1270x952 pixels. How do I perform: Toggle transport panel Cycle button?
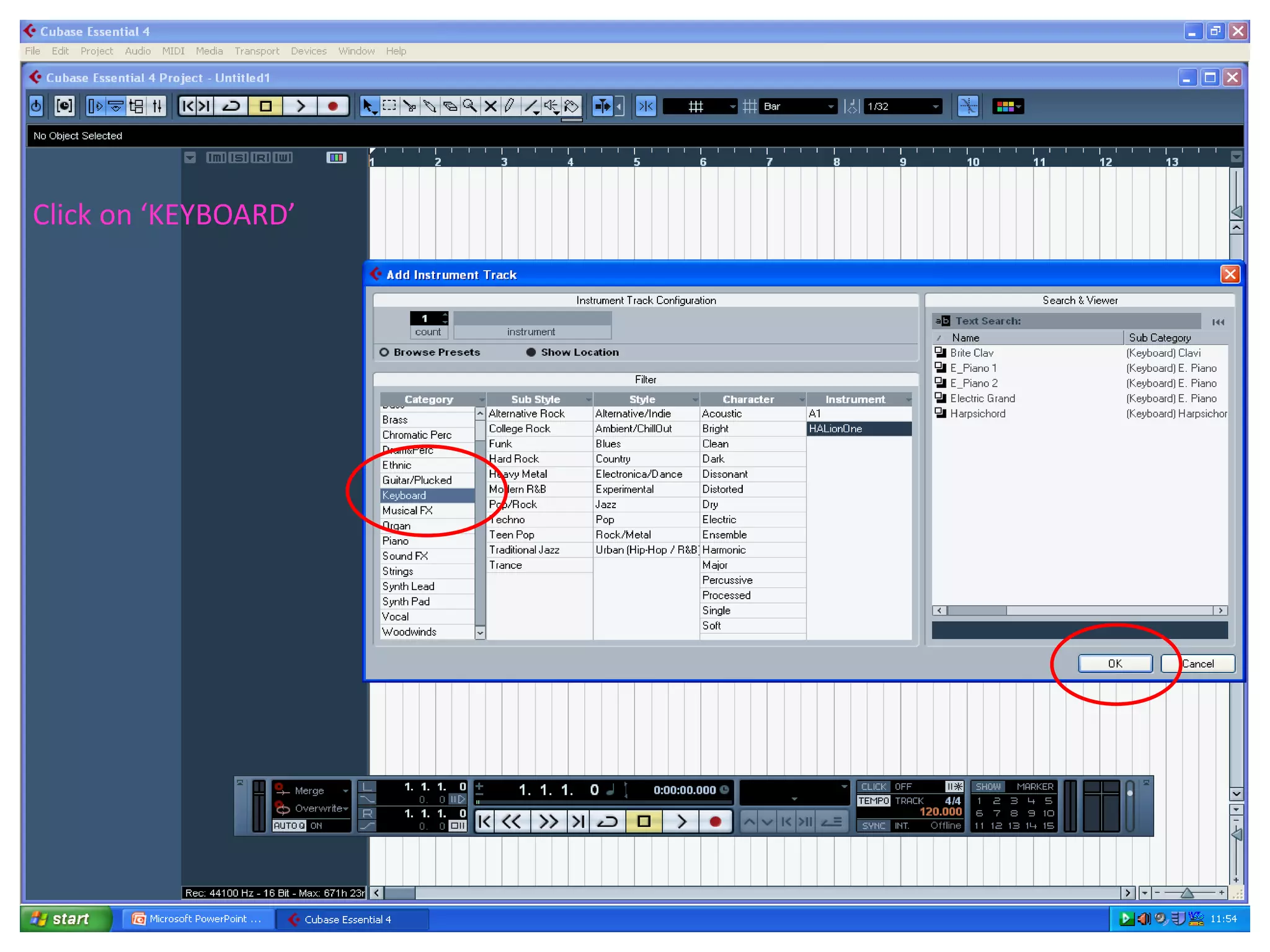[607, 822]
